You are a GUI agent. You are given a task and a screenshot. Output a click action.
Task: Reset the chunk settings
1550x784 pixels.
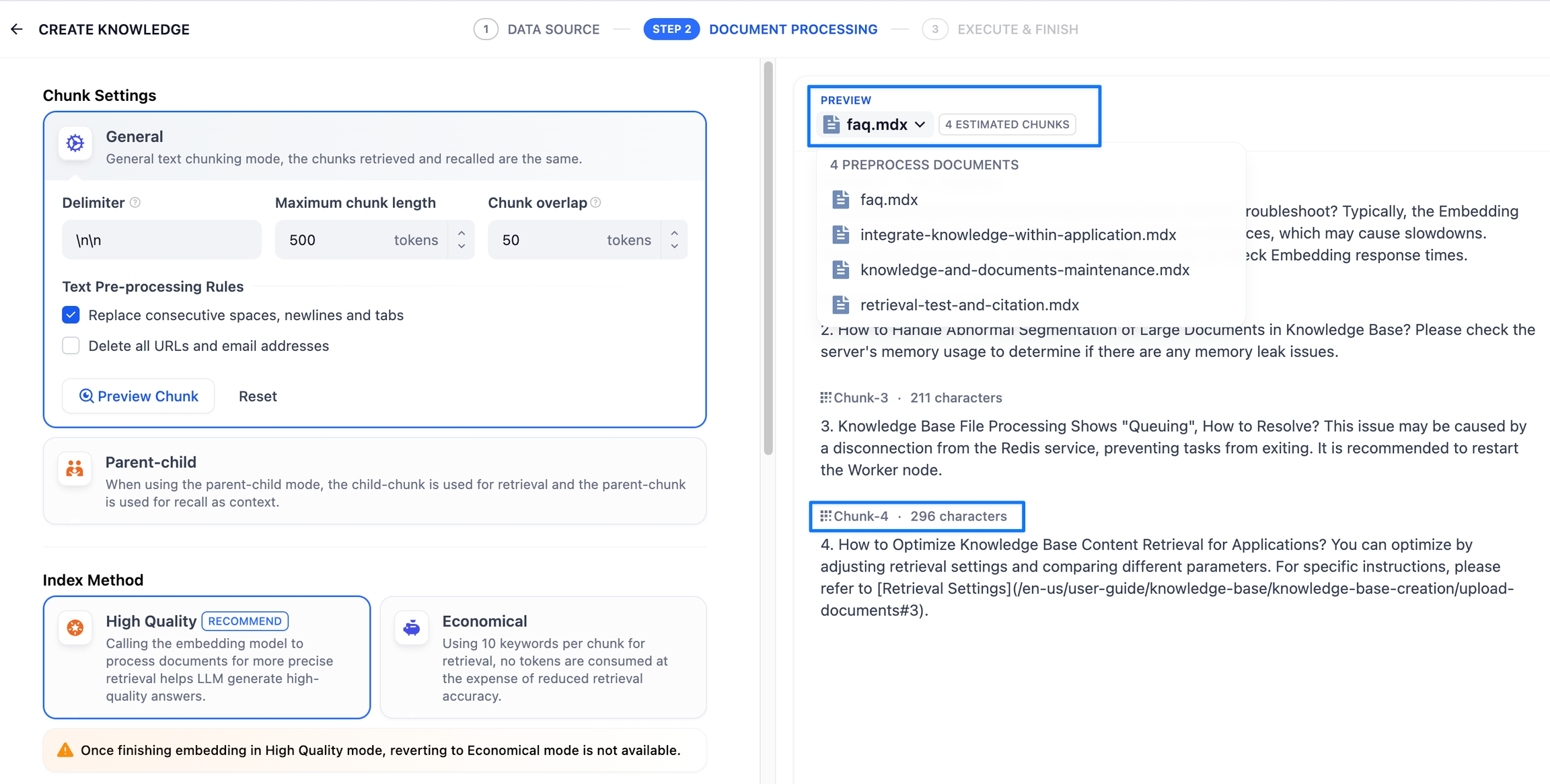point(258,396)
